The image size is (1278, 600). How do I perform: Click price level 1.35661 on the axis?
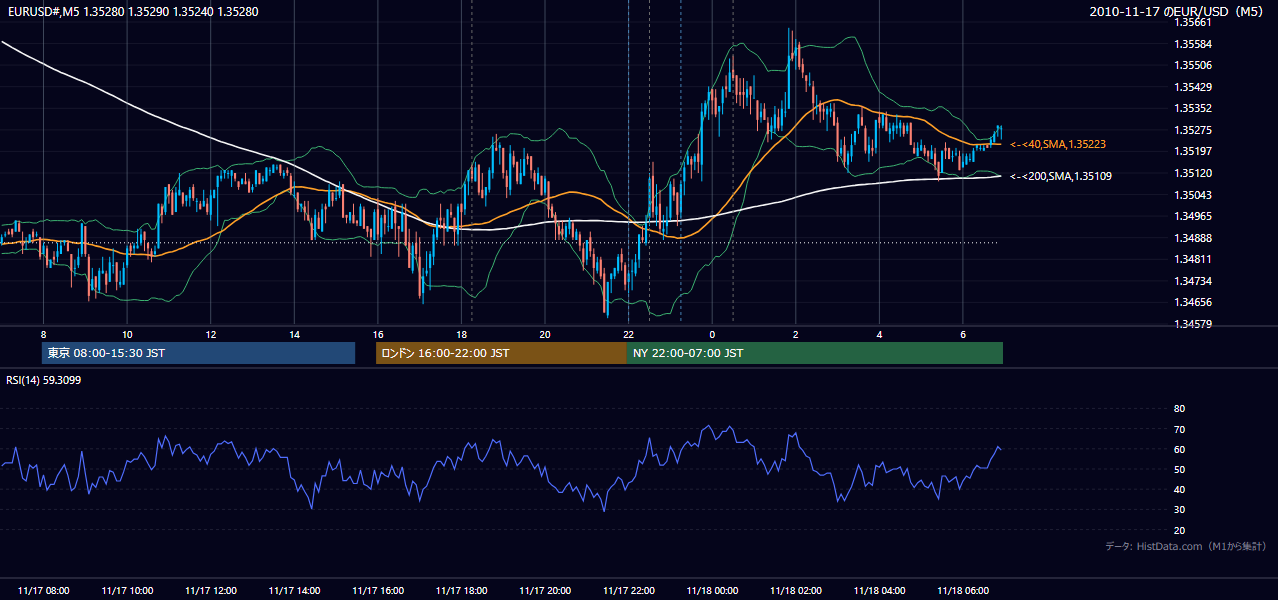click(1195, 22)
